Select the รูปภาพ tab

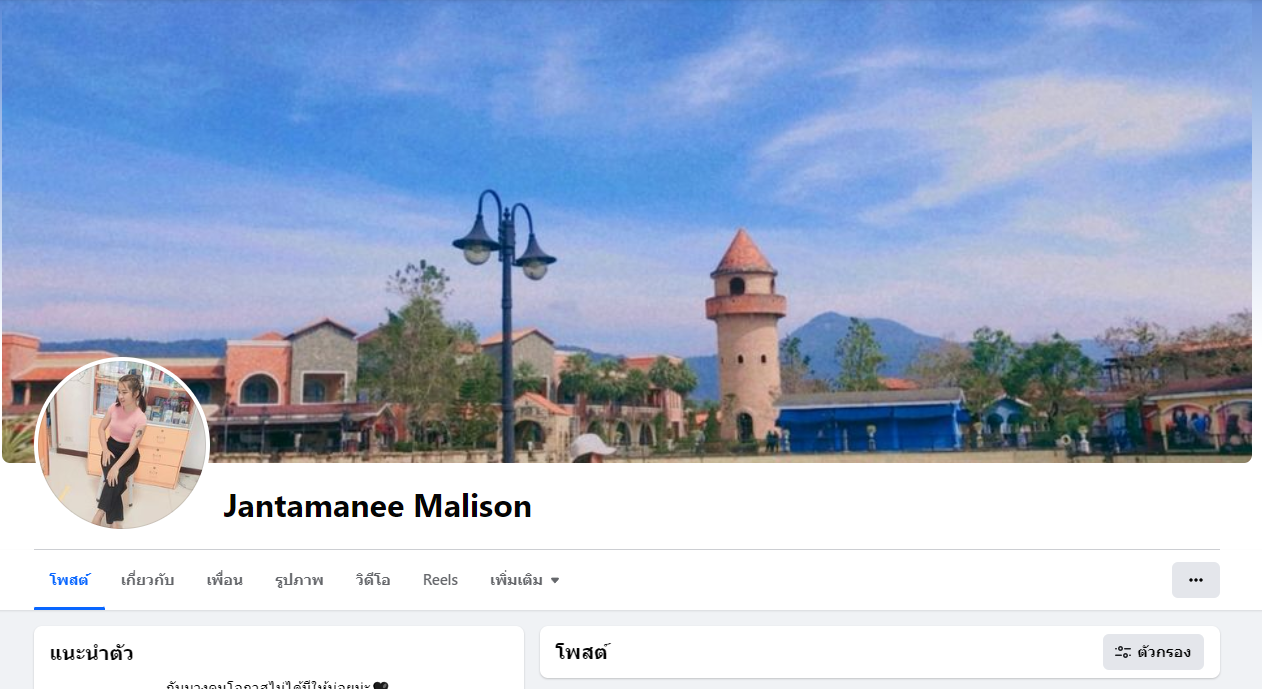pyautogui.click(x=299, y=580)
